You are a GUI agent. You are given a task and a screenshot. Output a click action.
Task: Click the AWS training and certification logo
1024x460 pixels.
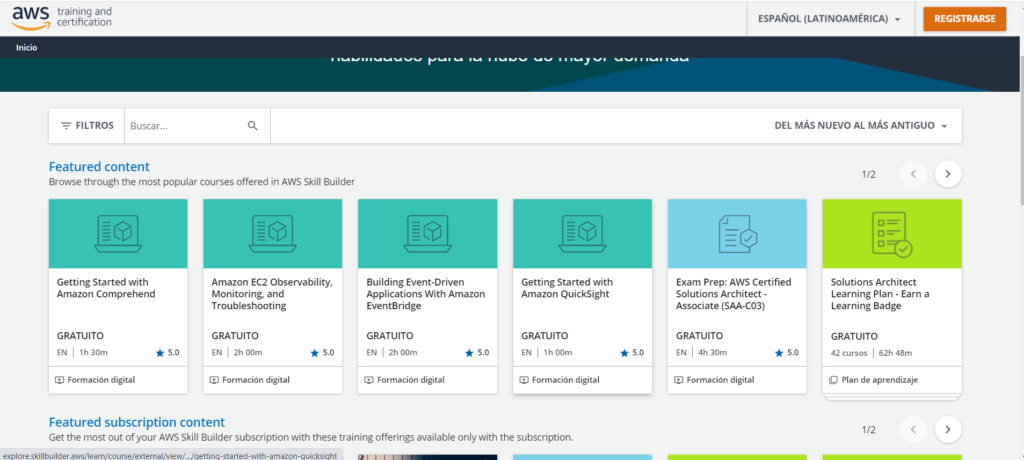pyautogui.click(x=63, y=17)
